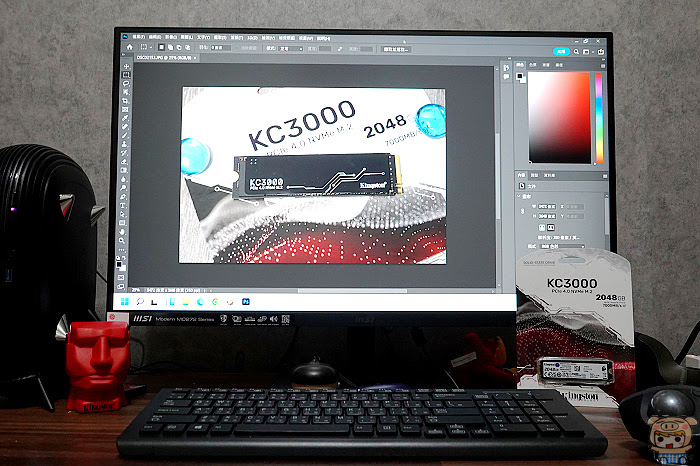Select the Brush tool
Image resolution: width=700 pixels, height=466 pixels.
pos(125,136)
